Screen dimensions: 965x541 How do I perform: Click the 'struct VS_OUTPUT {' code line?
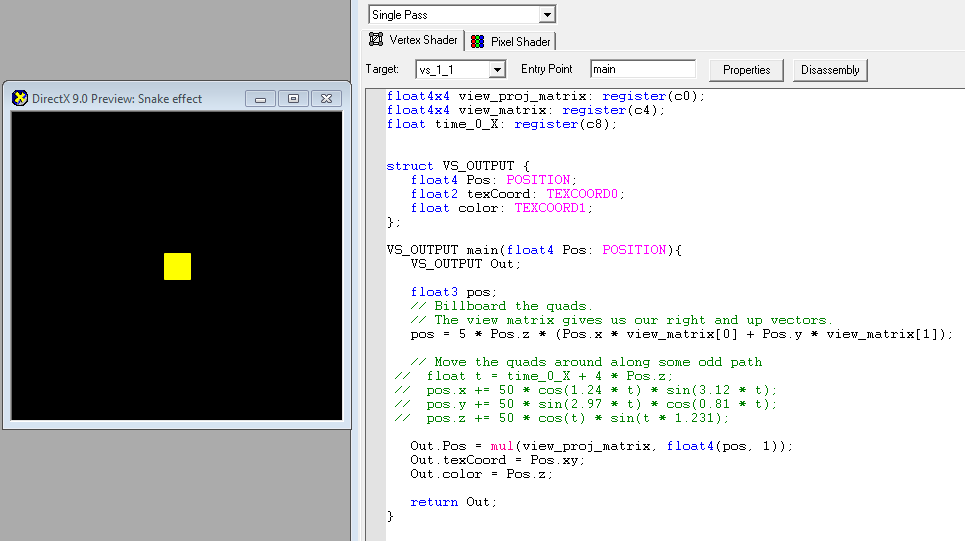458,166
